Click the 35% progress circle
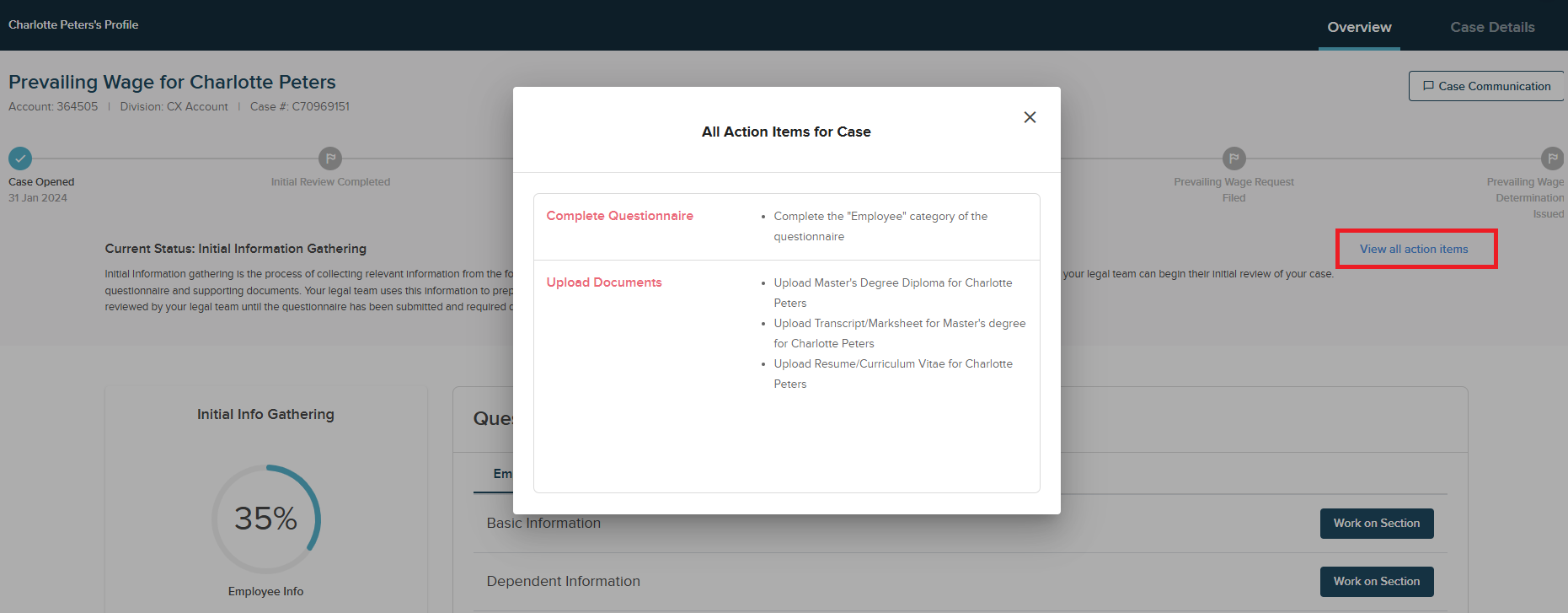 [265, 519]
